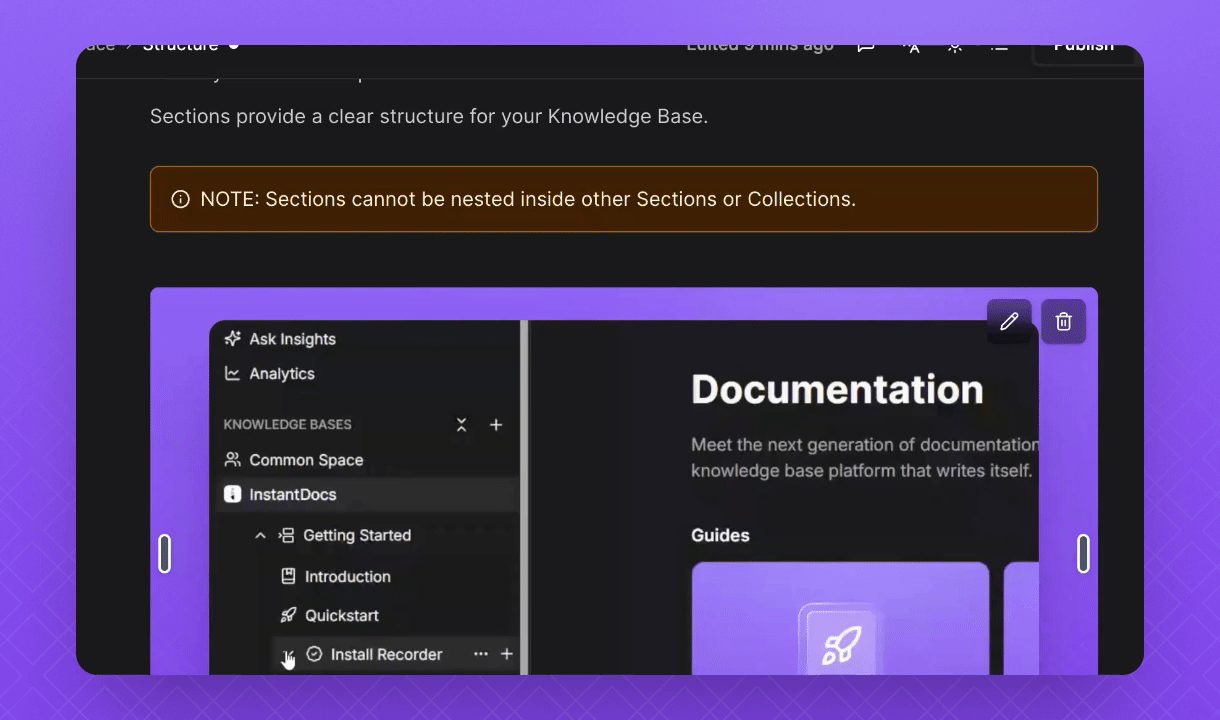
Task: Click the plus icon beside Install Recorder
Action: point(507,654)
